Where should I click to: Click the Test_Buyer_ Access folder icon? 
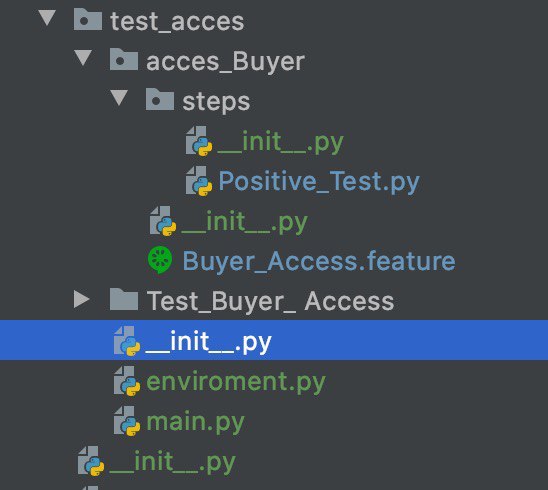coord(124,300)
